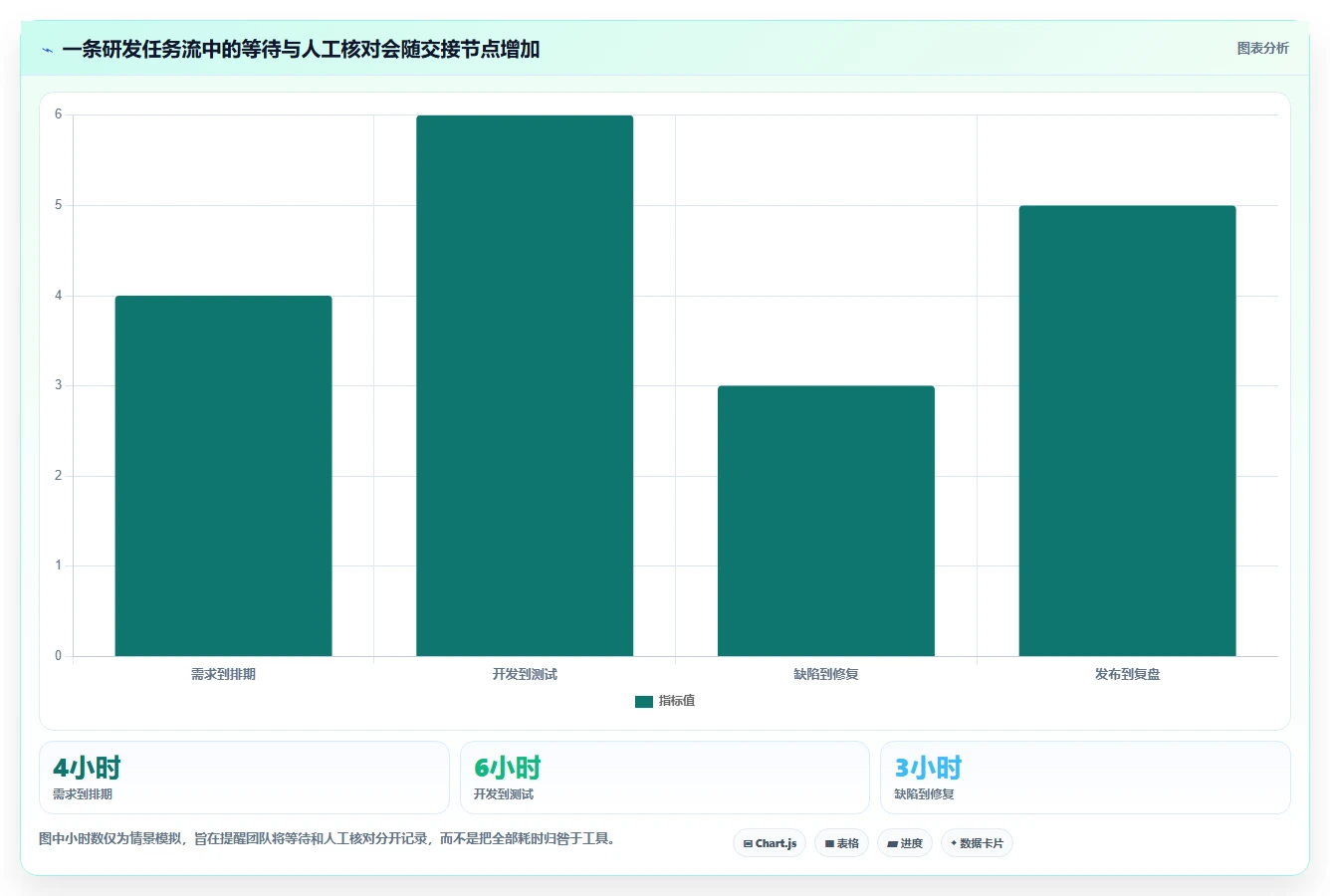Screen dimensions: 1330x896
Task: Click the y-axis tick label 0
Action: (59, 655)
